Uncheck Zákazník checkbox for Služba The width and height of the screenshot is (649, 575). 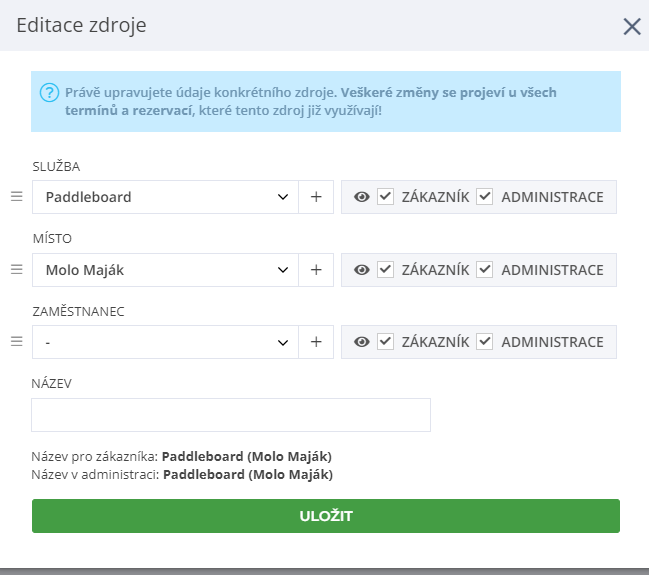(x=385, y=197)
